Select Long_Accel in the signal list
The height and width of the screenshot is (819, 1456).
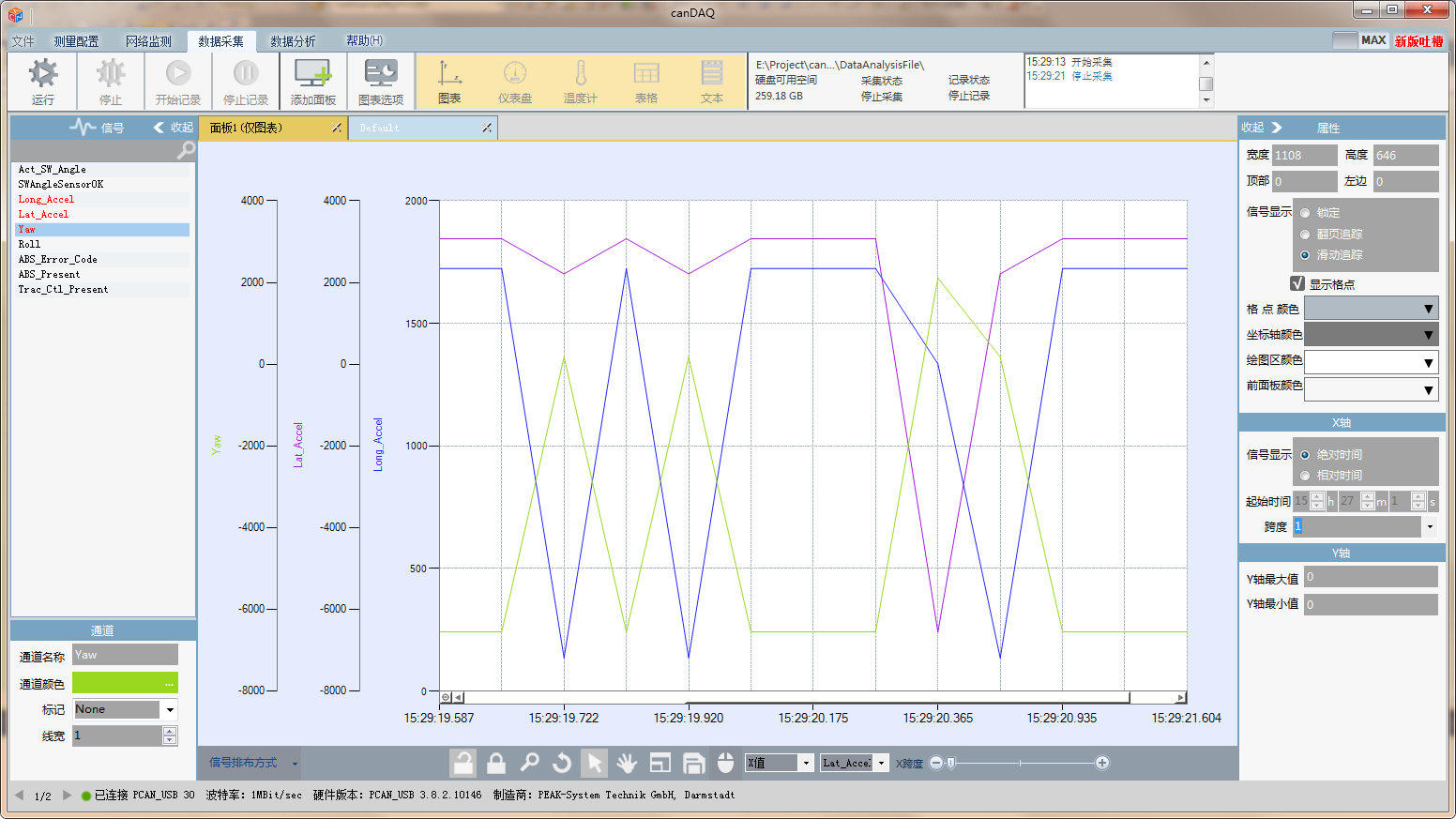46,199
